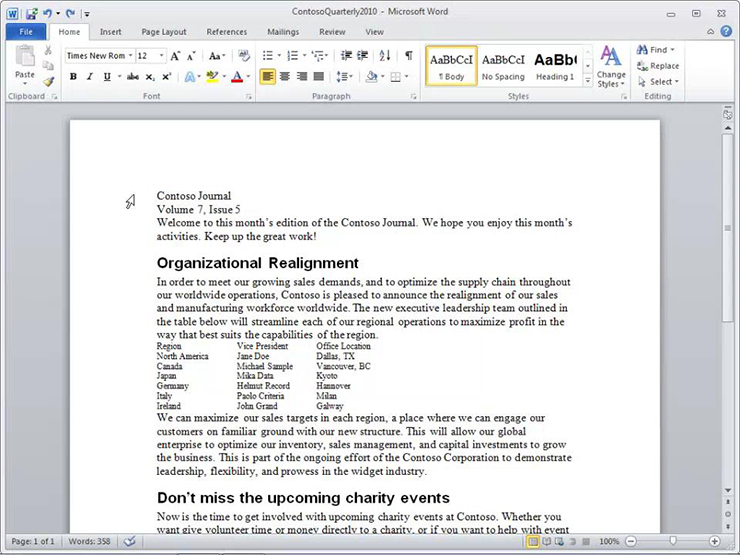The width and height of the screenshot is (740, 555).
Task: Increase paragraph indent
Action: (362, 56)
